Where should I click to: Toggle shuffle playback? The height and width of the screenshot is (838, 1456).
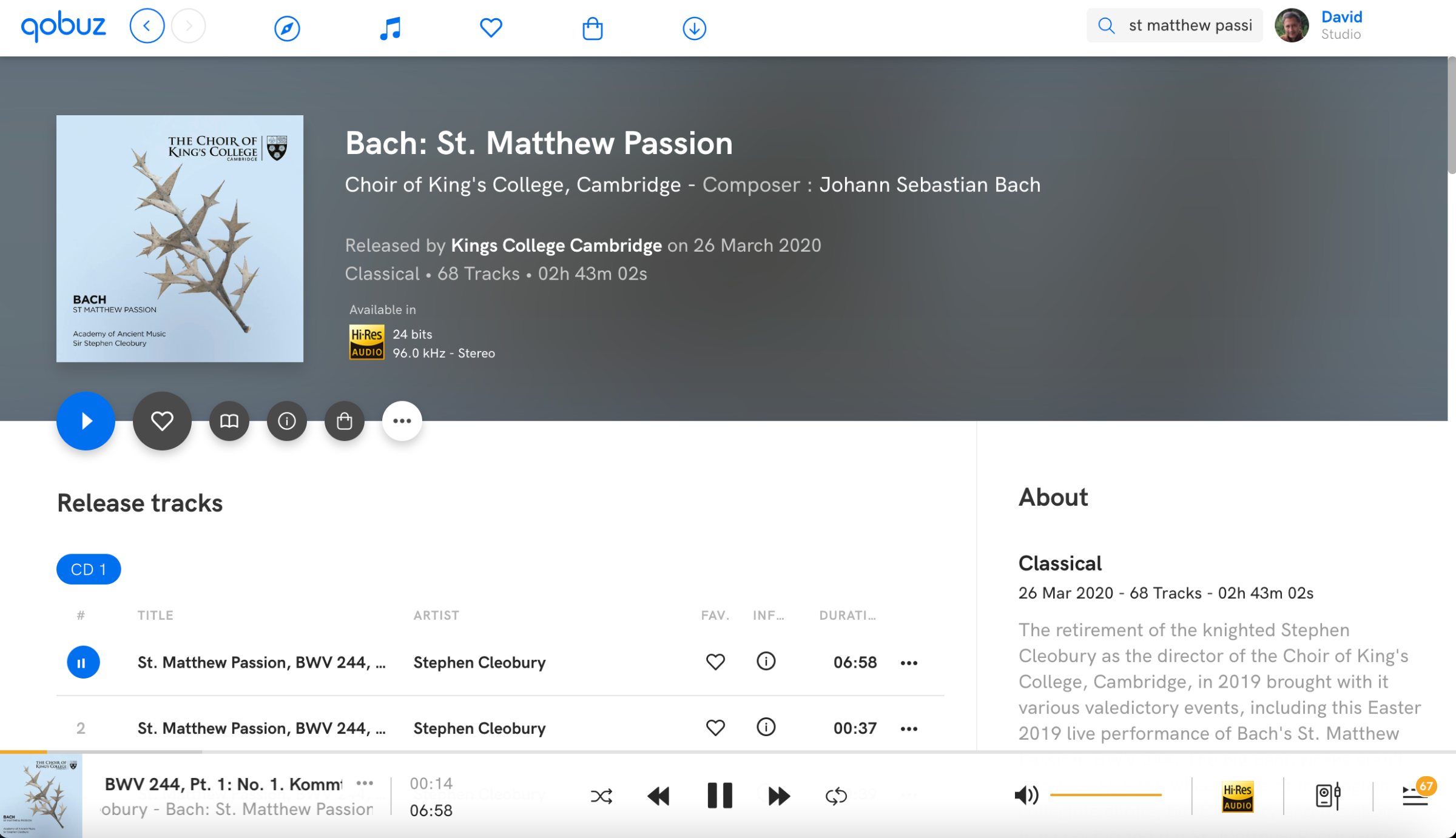(601, 796)
